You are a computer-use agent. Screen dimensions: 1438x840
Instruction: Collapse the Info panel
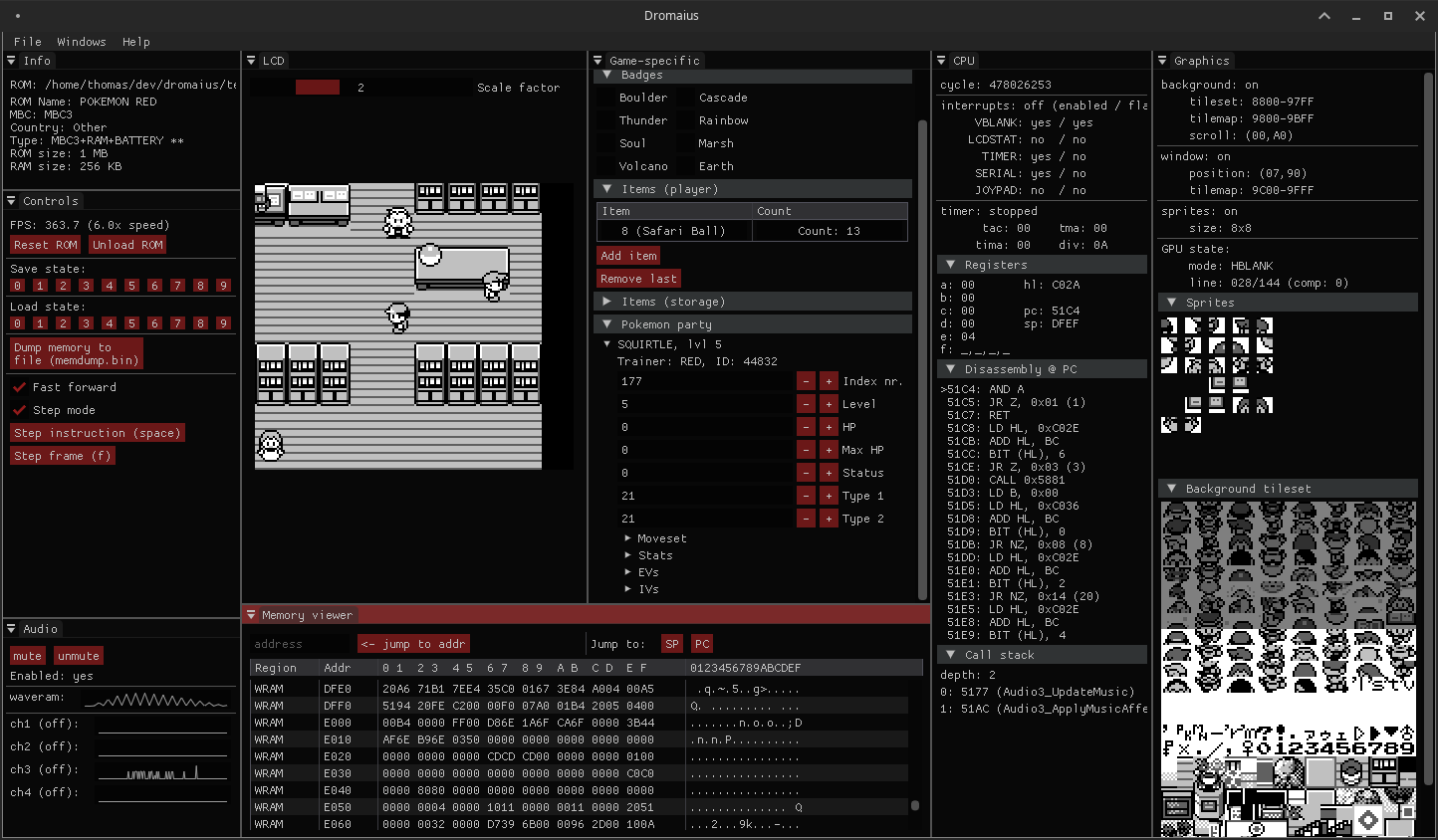(x=11, y=61)
